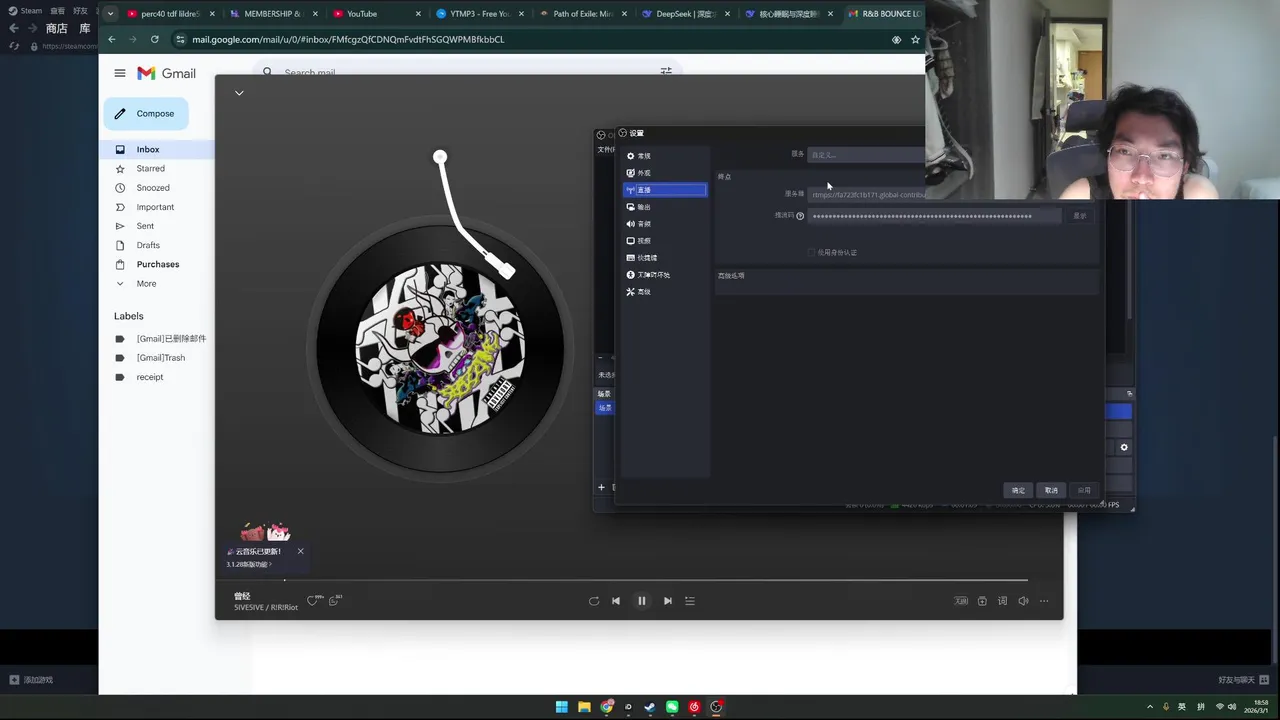The width and height of the screenshot is (1280, 720).
Task: Click the OBS stream key field
Action: coord(934,216)
